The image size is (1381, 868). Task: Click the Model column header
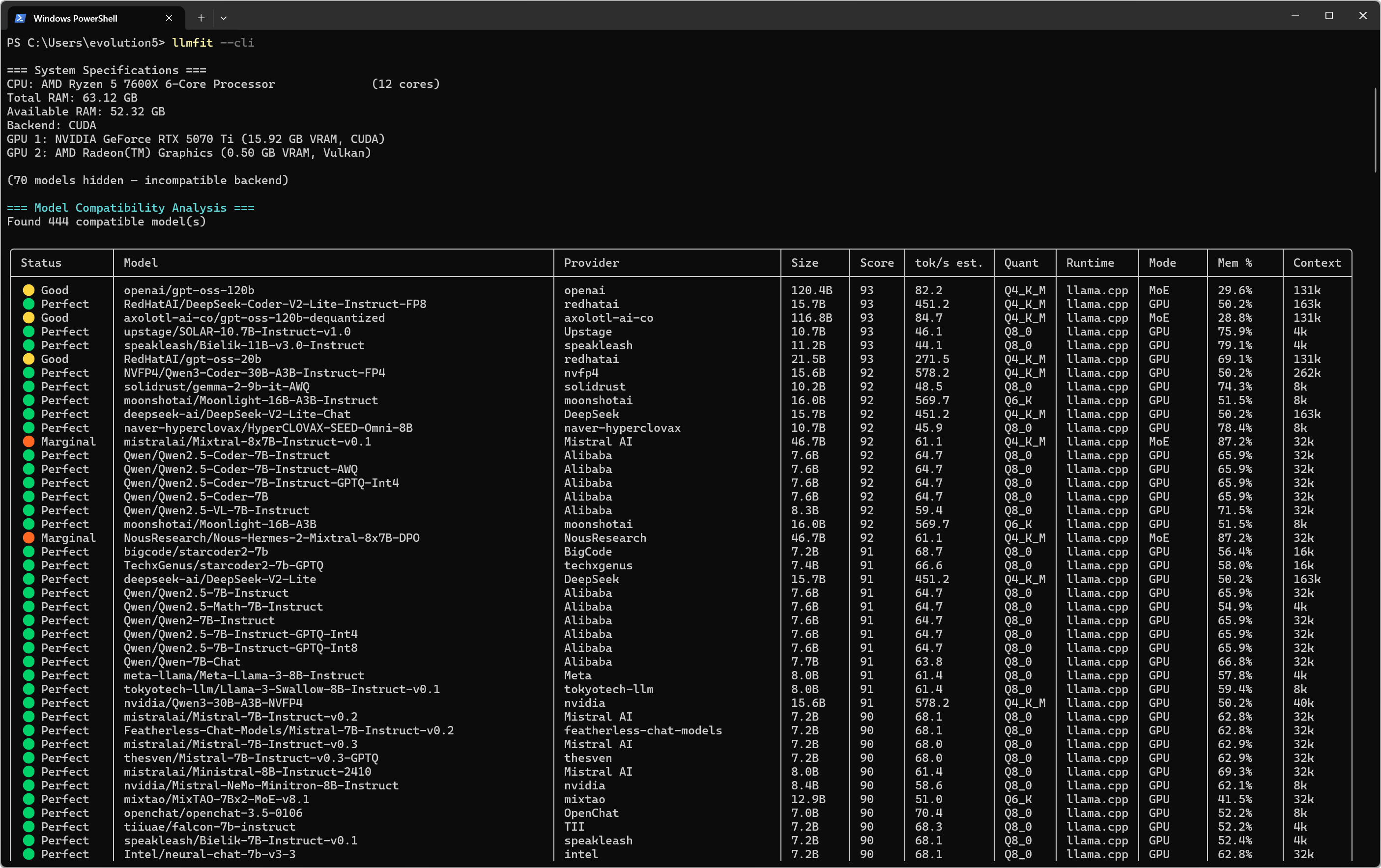pyautogui.click(x=141, y=263)
